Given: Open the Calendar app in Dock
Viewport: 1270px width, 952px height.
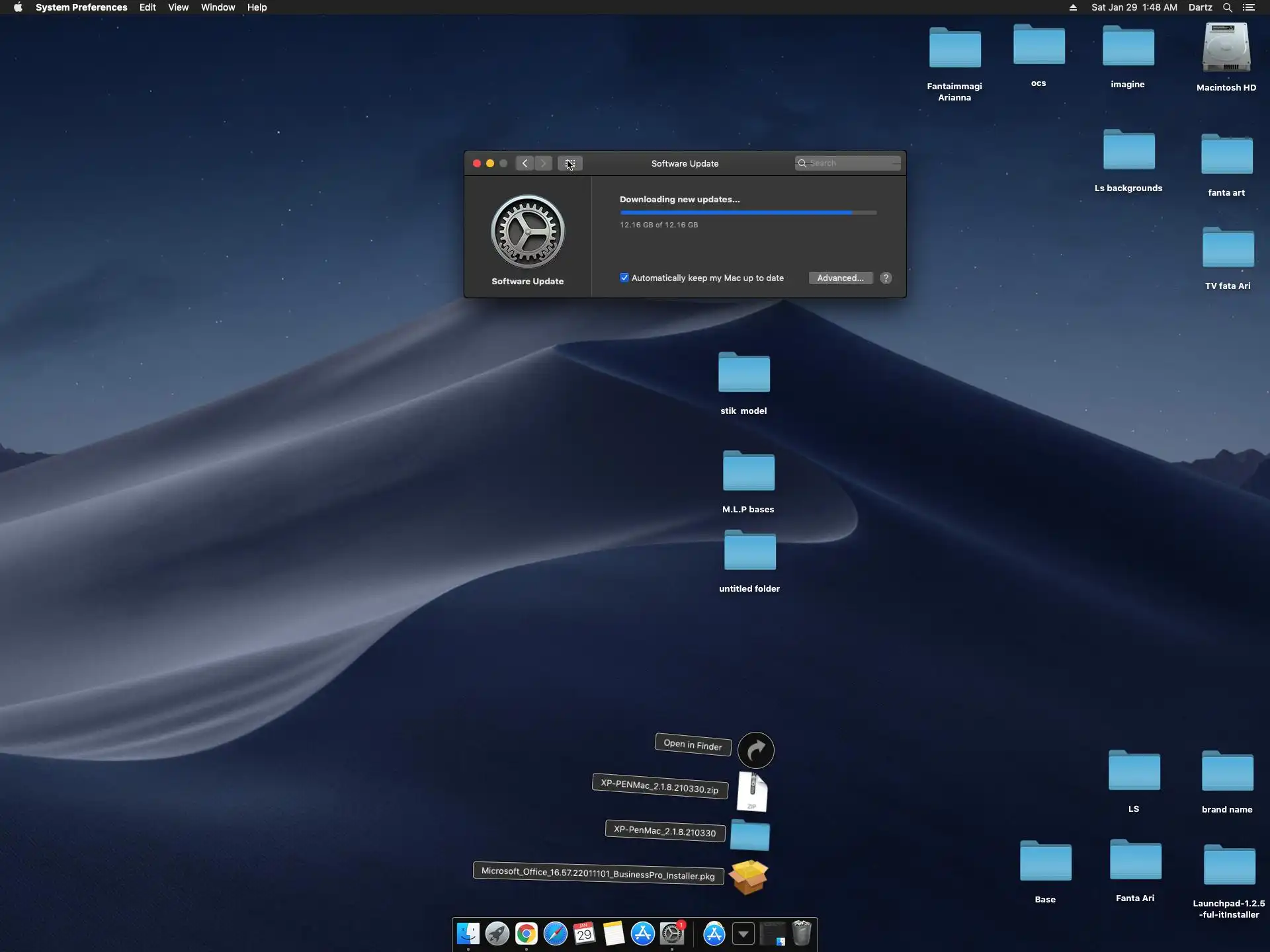Looking at the screenshot, I should click(x=585, y=933).
